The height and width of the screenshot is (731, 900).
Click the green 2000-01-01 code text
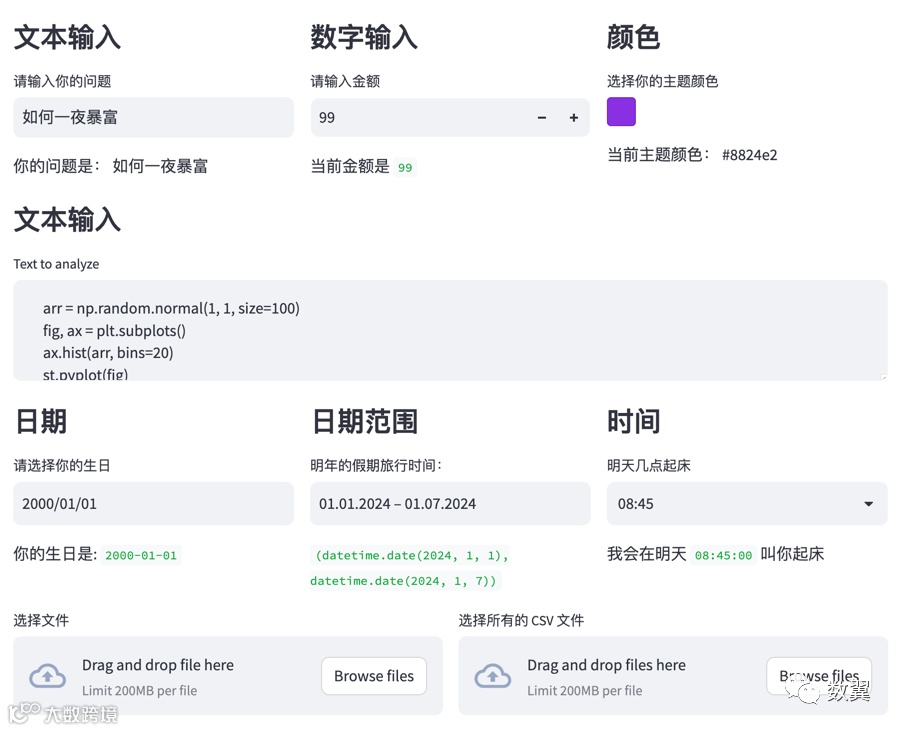pos(141,555)
